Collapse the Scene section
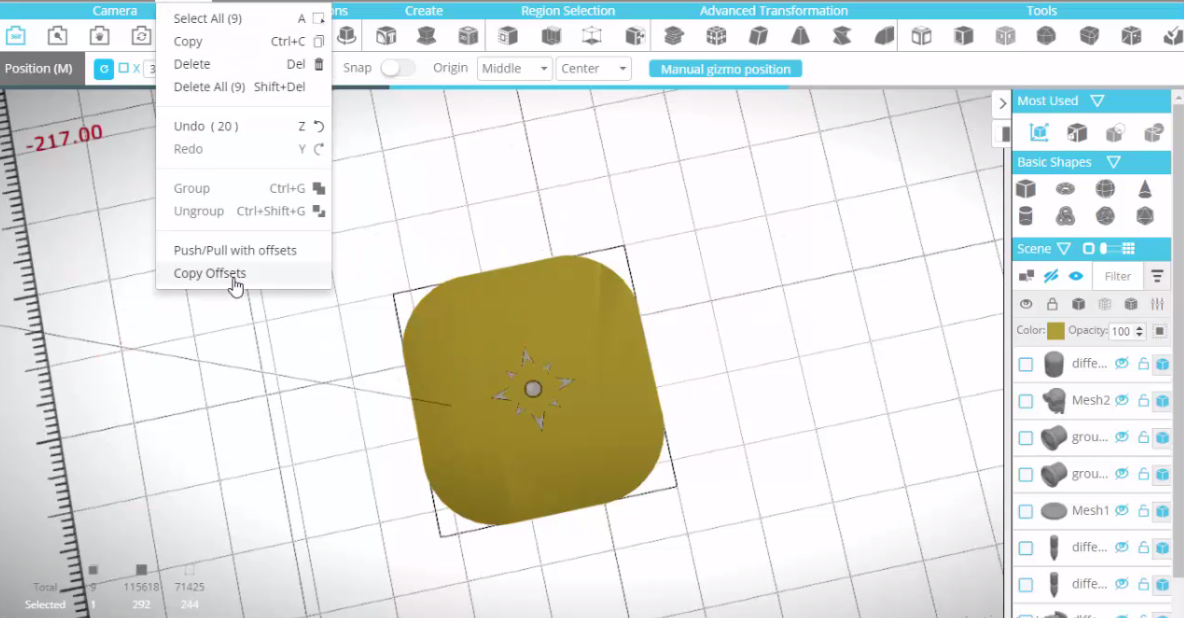The width and height of the screenshot is (1184, 618). tap(1064, 249)
